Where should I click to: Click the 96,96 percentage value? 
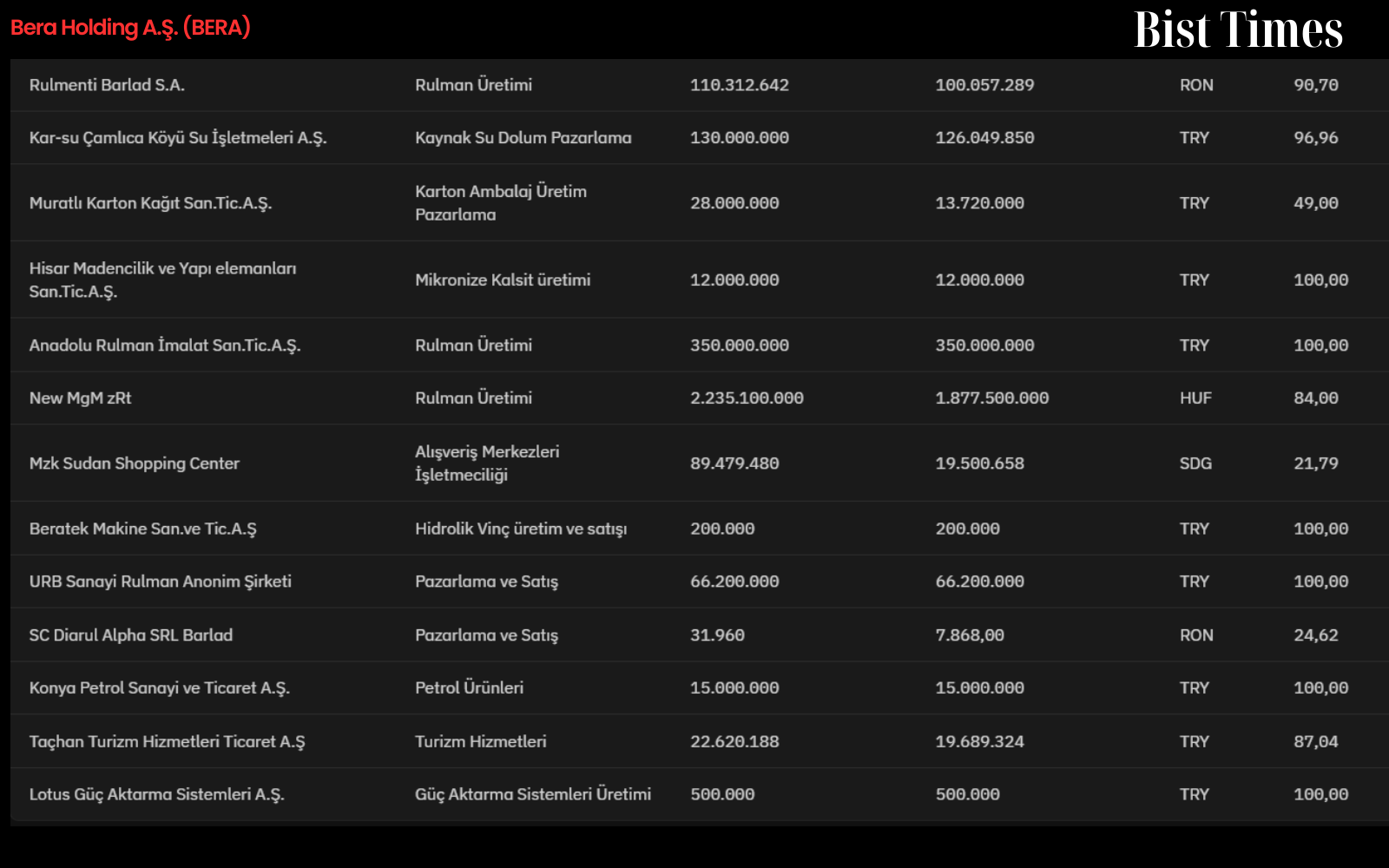point(1316,138)
